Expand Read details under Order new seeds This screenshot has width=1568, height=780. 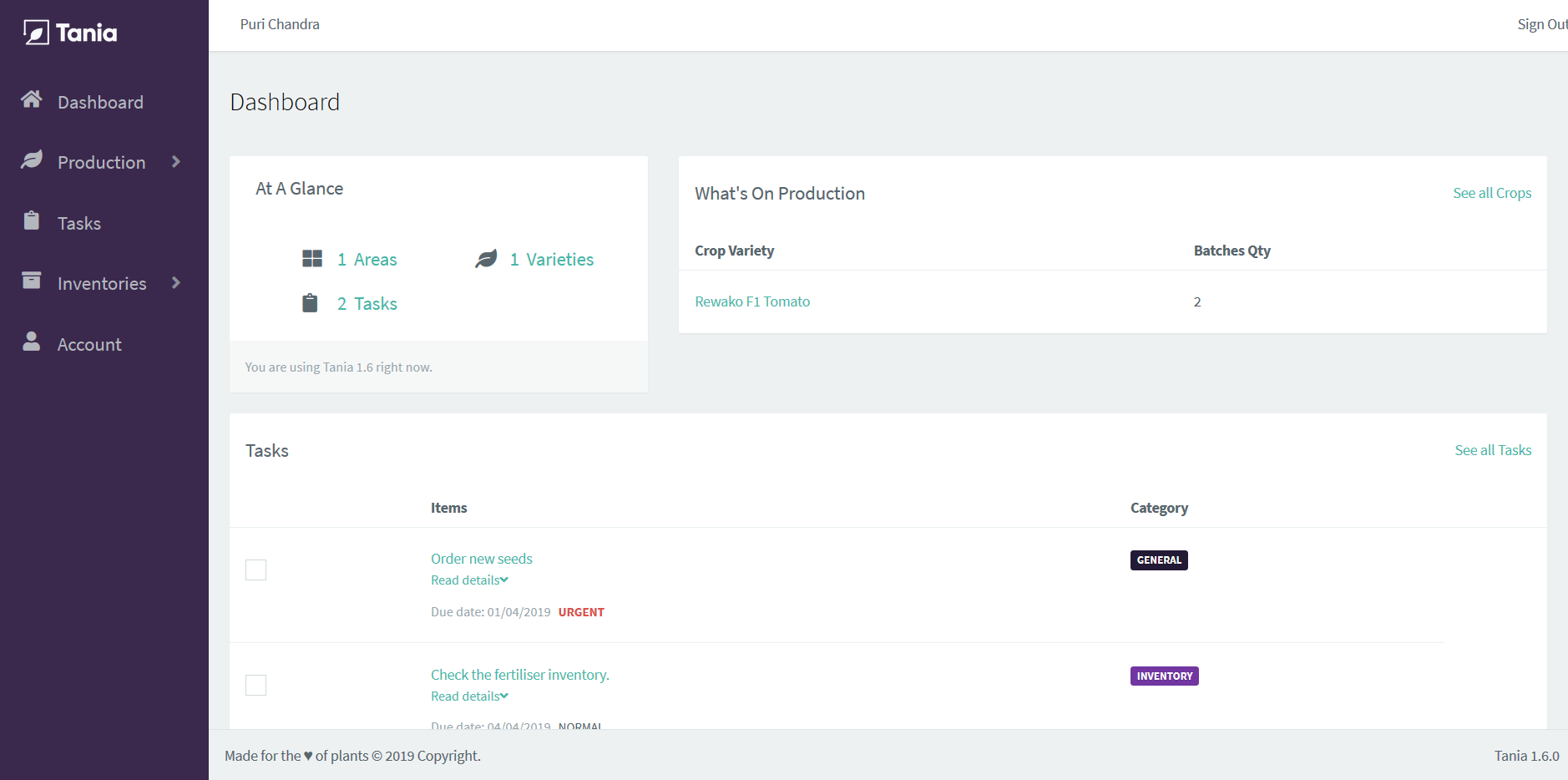468,580
